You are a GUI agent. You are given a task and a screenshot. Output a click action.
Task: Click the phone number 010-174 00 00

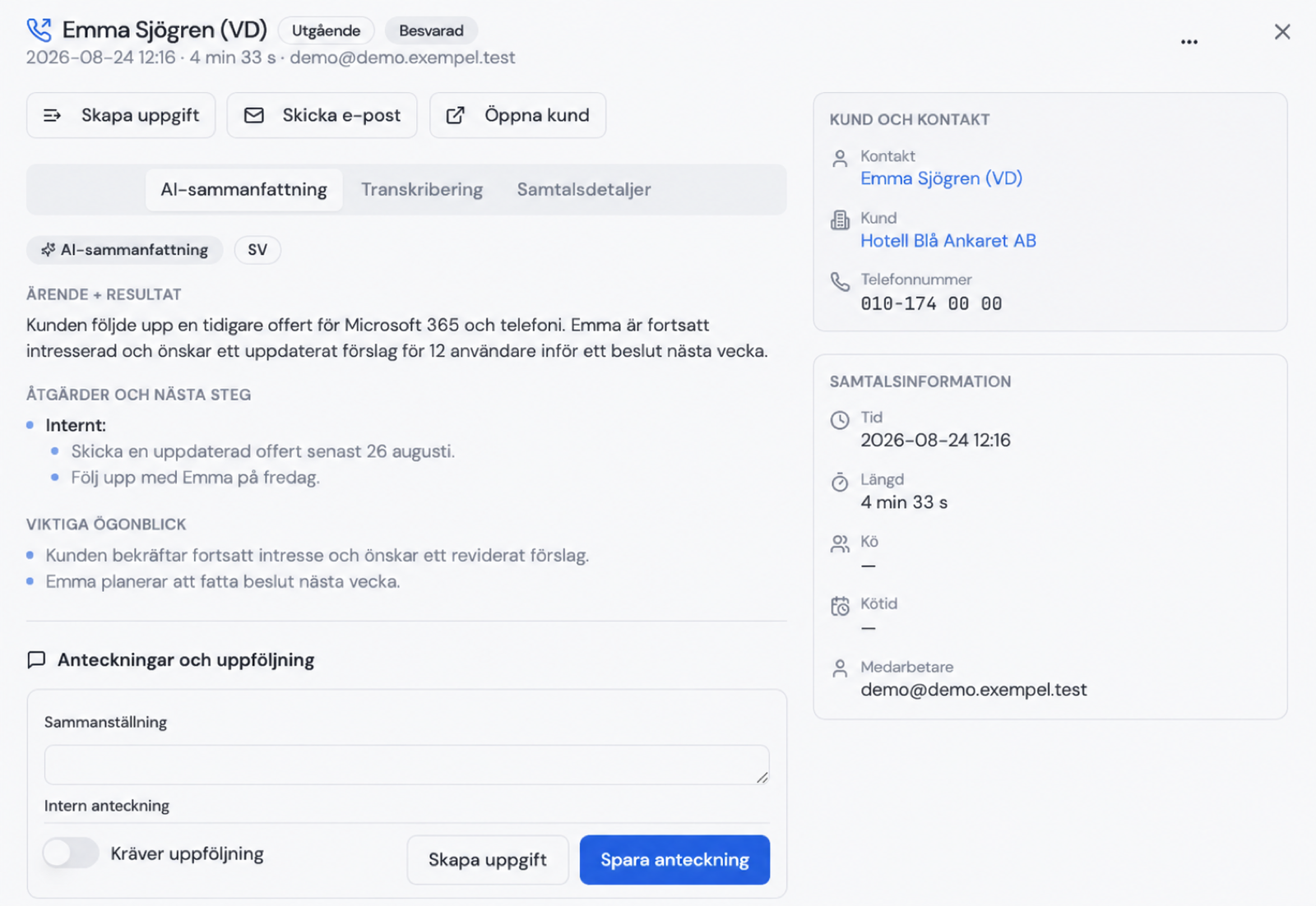click(931, 303)
